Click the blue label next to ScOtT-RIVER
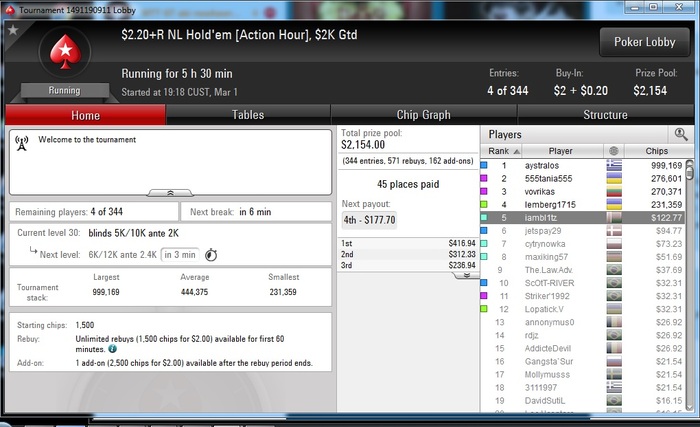This screenshot has height=427, width=700. pos(483,283)
